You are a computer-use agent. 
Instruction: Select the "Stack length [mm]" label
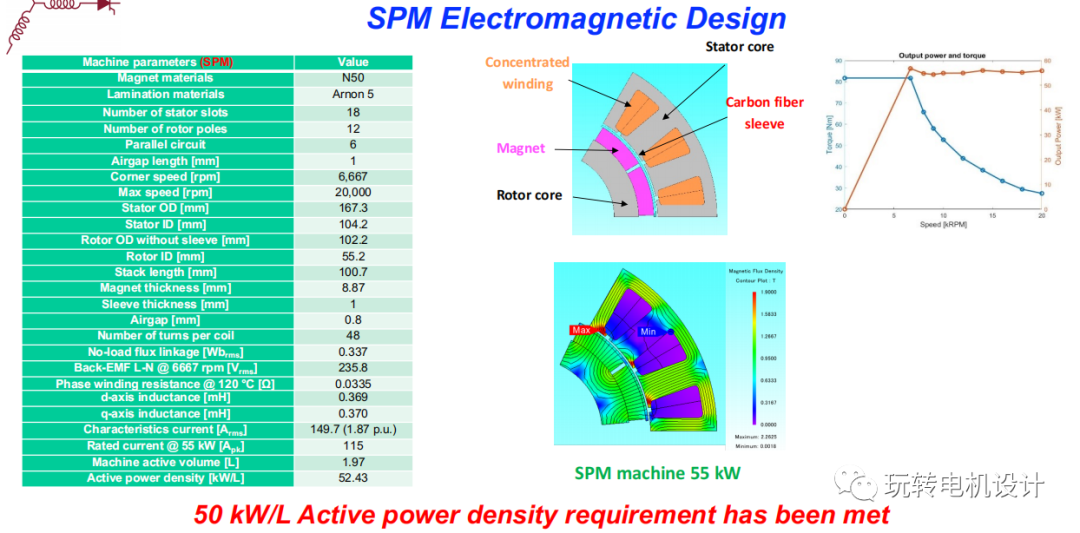(x=165, y=272)
